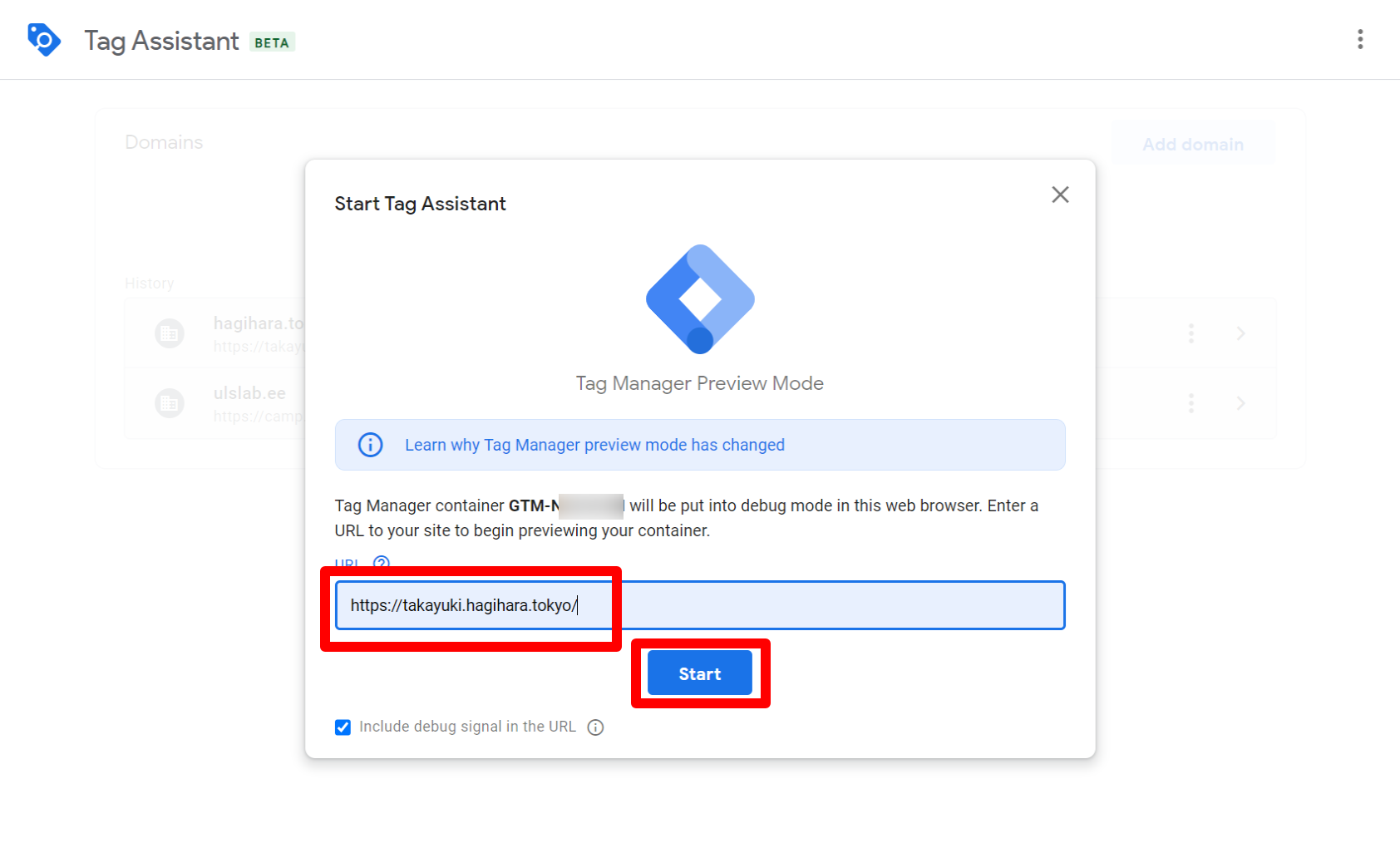The height and width of the screenshot is (843, 1400).
Task: Expand ulslab.ee history entry chevron
Action: (1241, 403)
